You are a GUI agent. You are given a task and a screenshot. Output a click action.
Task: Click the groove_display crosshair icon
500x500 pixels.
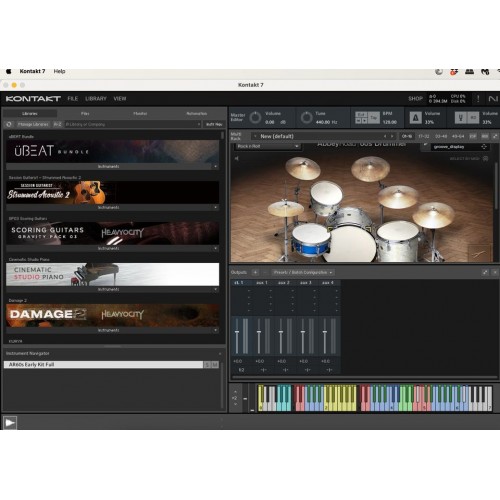484,147
